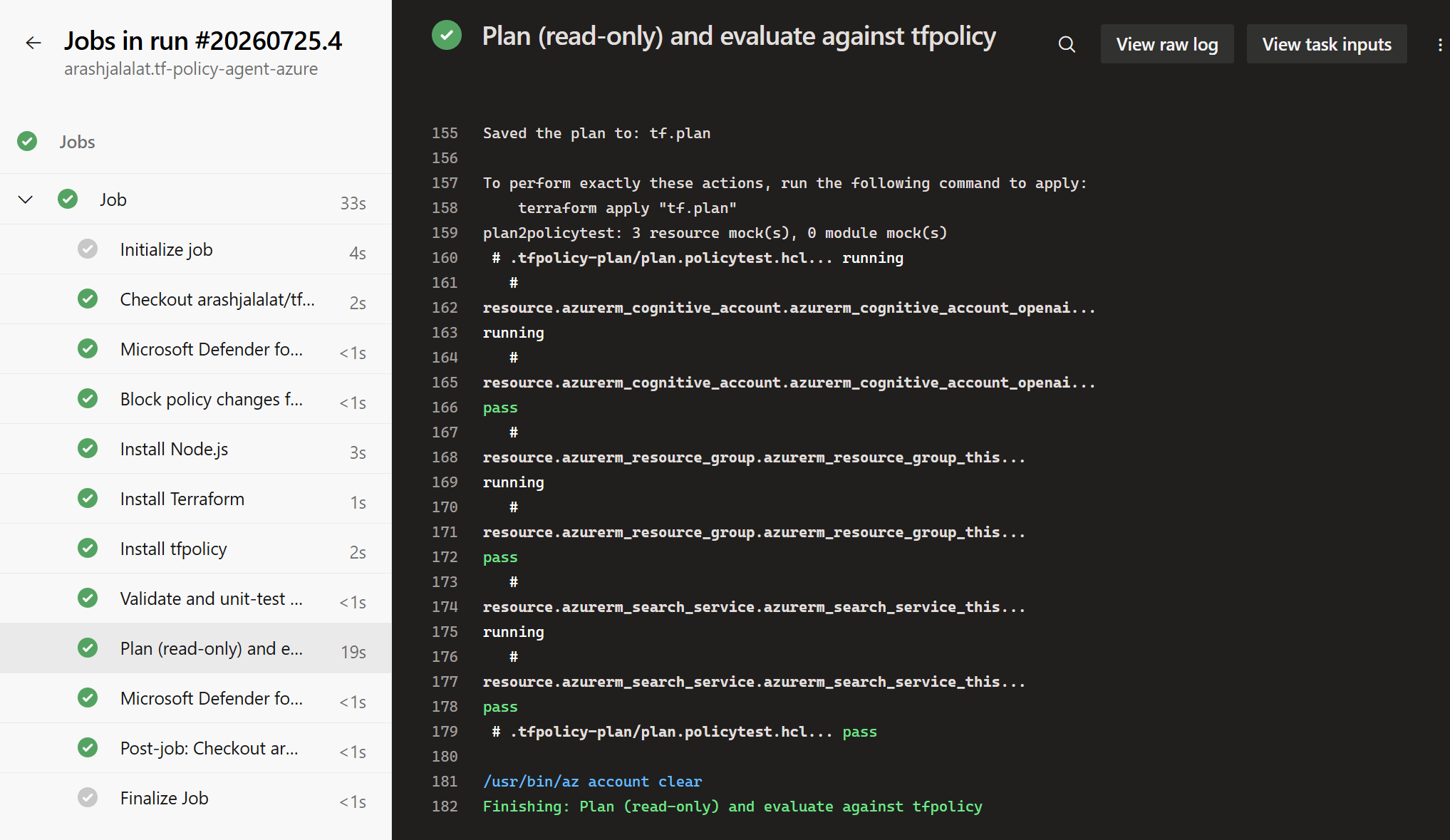Image resolution: width=1450 pixels, height=840 pixels.
Task: Click the 'terraform apply "tf.plan"' log text
Action: [x=627, y=208]
